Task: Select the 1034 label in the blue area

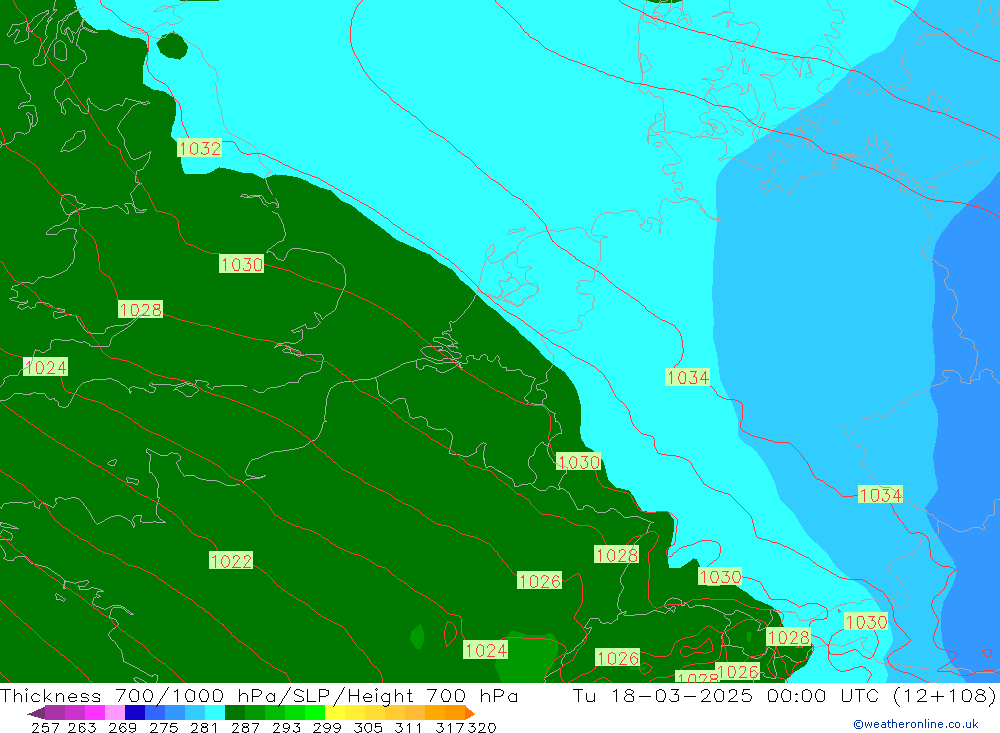Action: click(880, 494)
